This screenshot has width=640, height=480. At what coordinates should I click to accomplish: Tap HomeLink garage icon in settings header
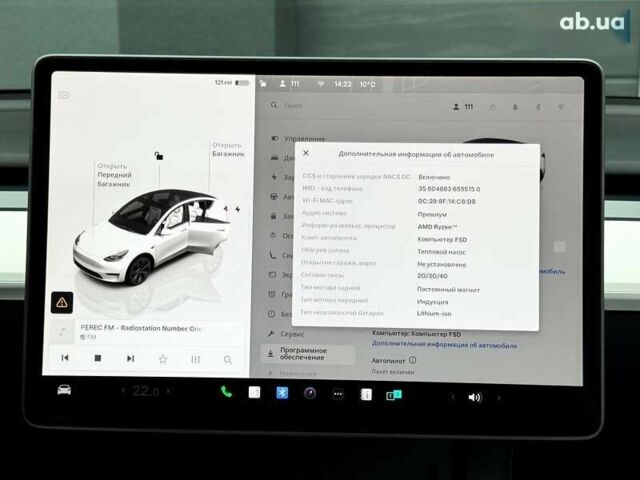[x=493, y=107]
